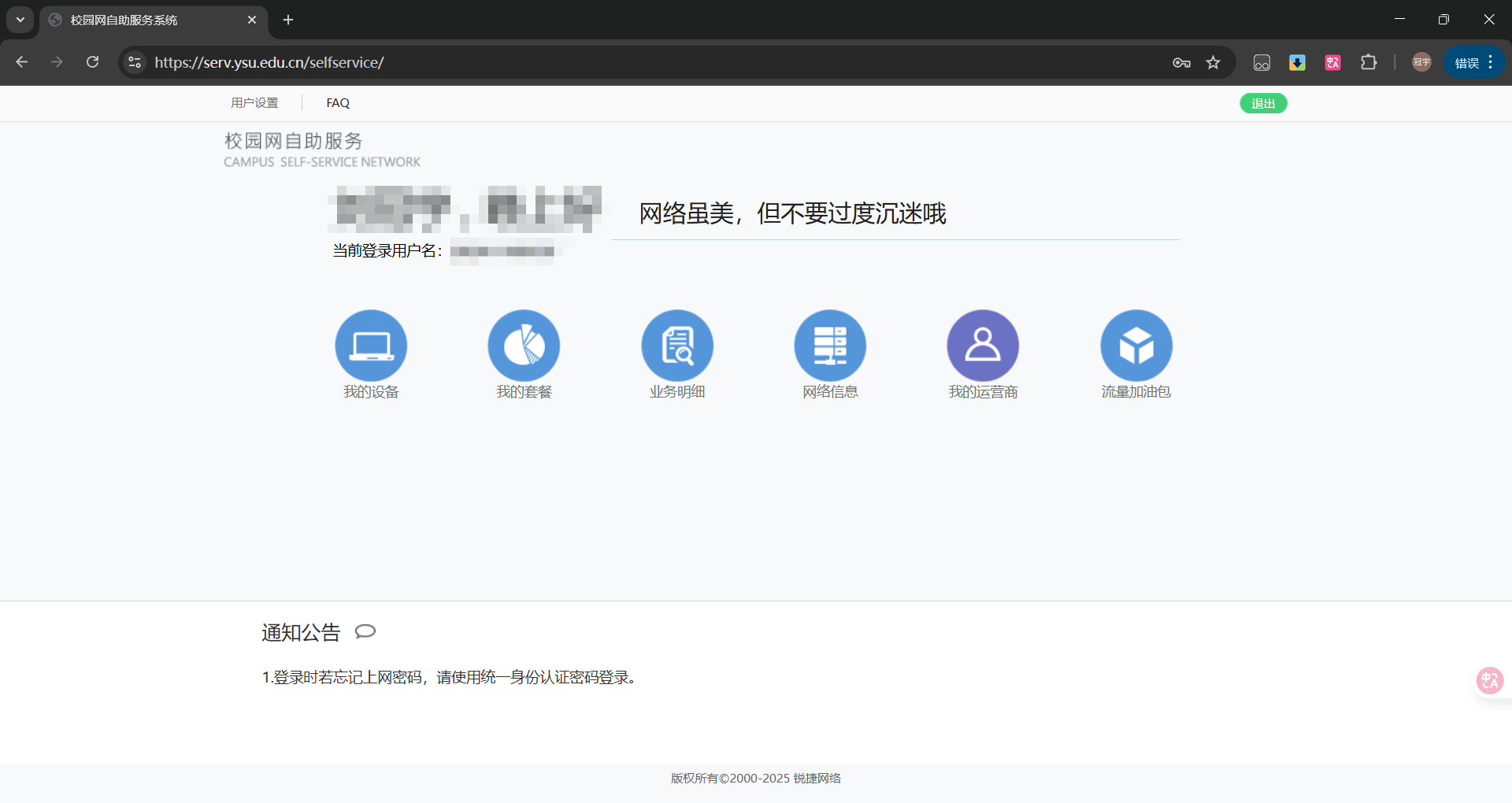Open the Chrome three-dot menu
Image resolution: width=1512 pixels, height=803 pixels.
pos(1491,62)
